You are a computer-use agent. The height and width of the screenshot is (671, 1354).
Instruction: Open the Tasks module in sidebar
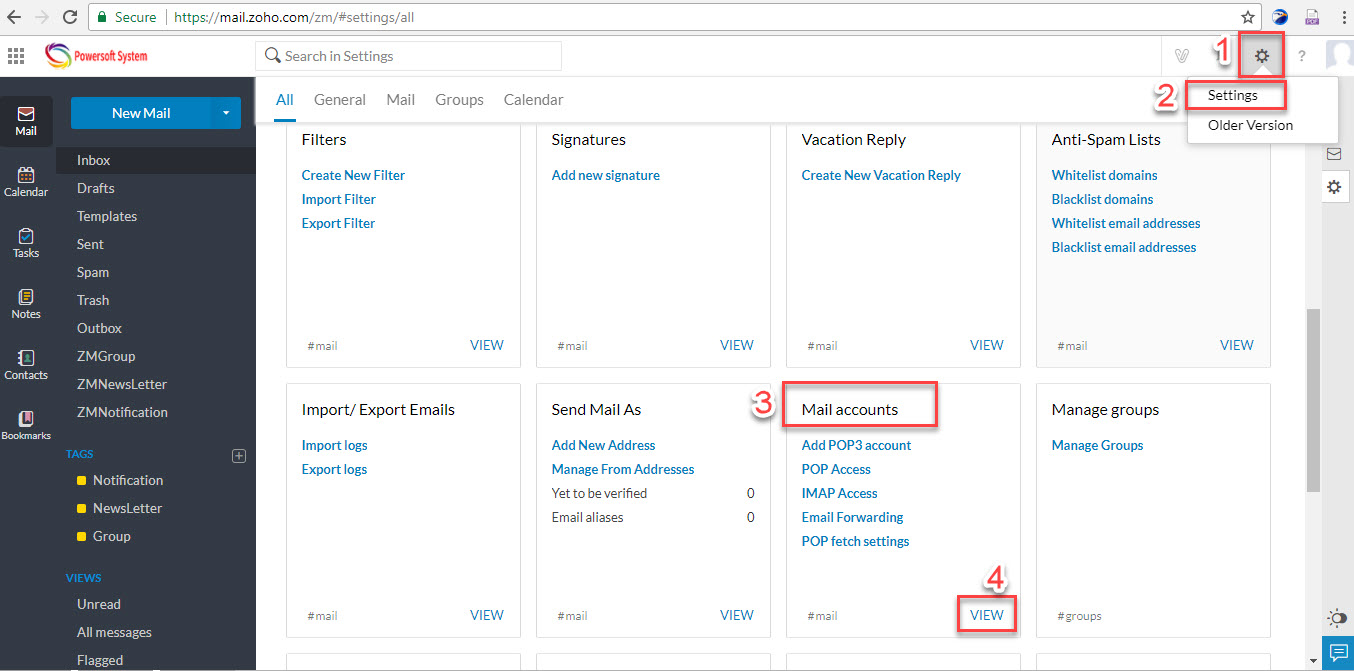[x=26, y=243]
